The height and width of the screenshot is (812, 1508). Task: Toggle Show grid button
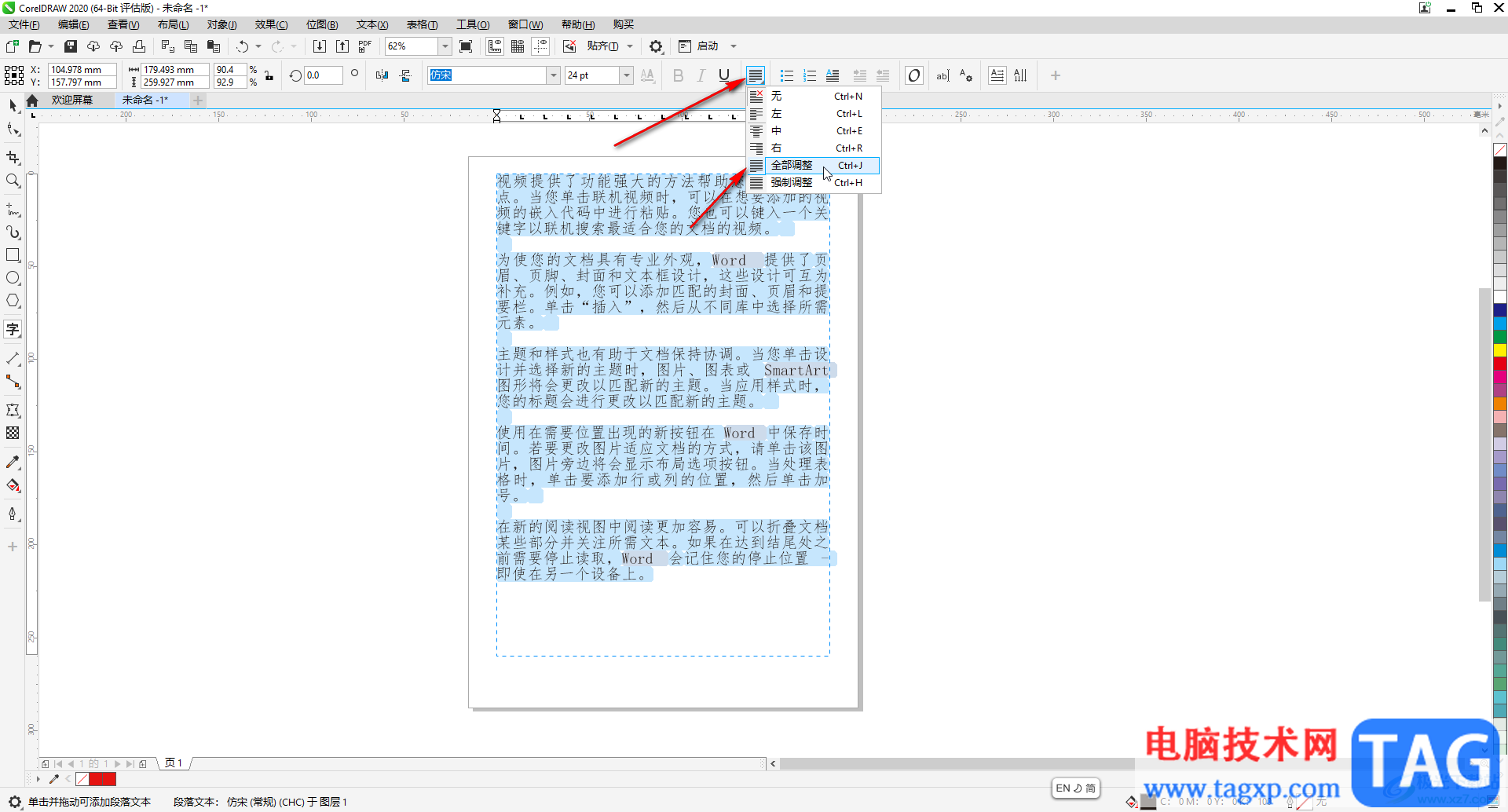[x=518, y=46]
